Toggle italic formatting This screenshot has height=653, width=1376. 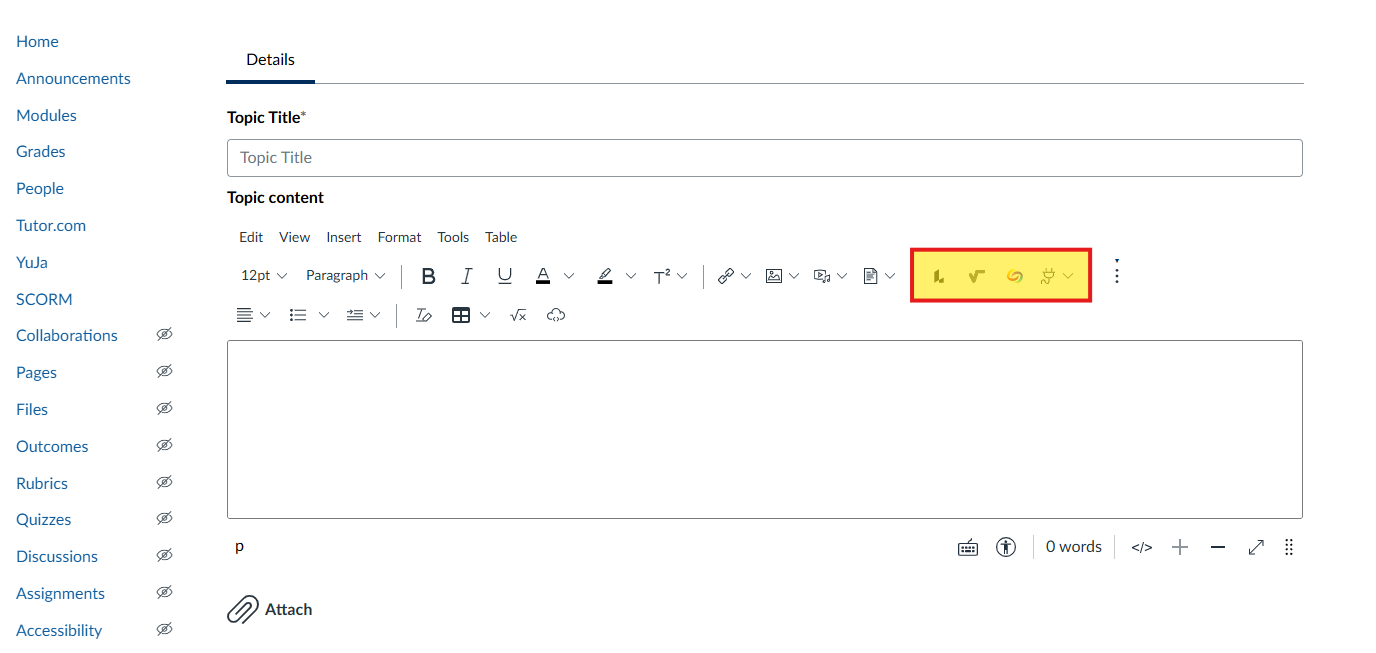point(466,275)
